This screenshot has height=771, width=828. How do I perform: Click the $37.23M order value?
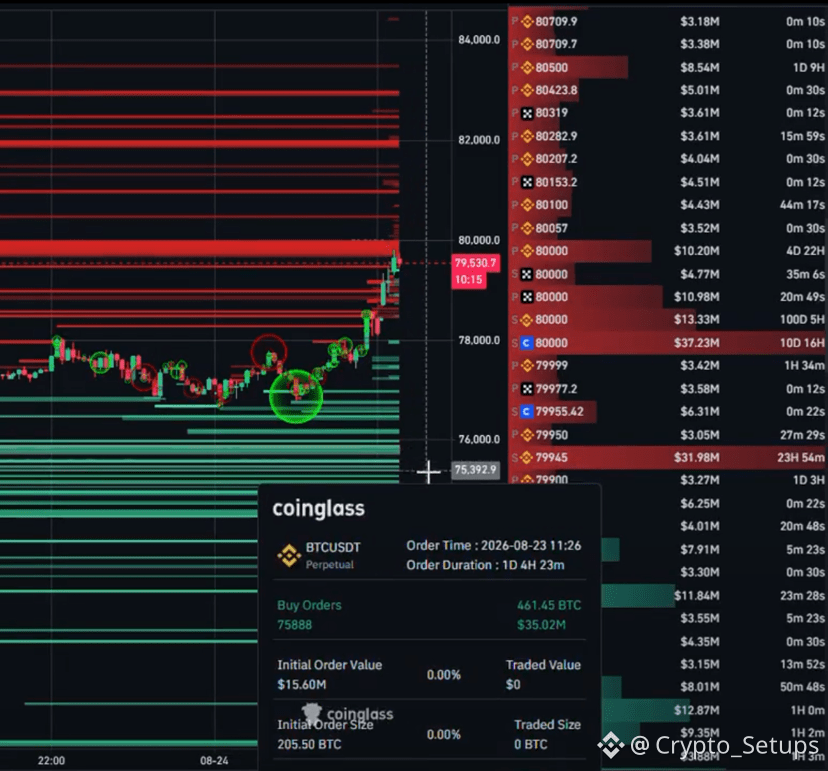(x=697, y=343)
